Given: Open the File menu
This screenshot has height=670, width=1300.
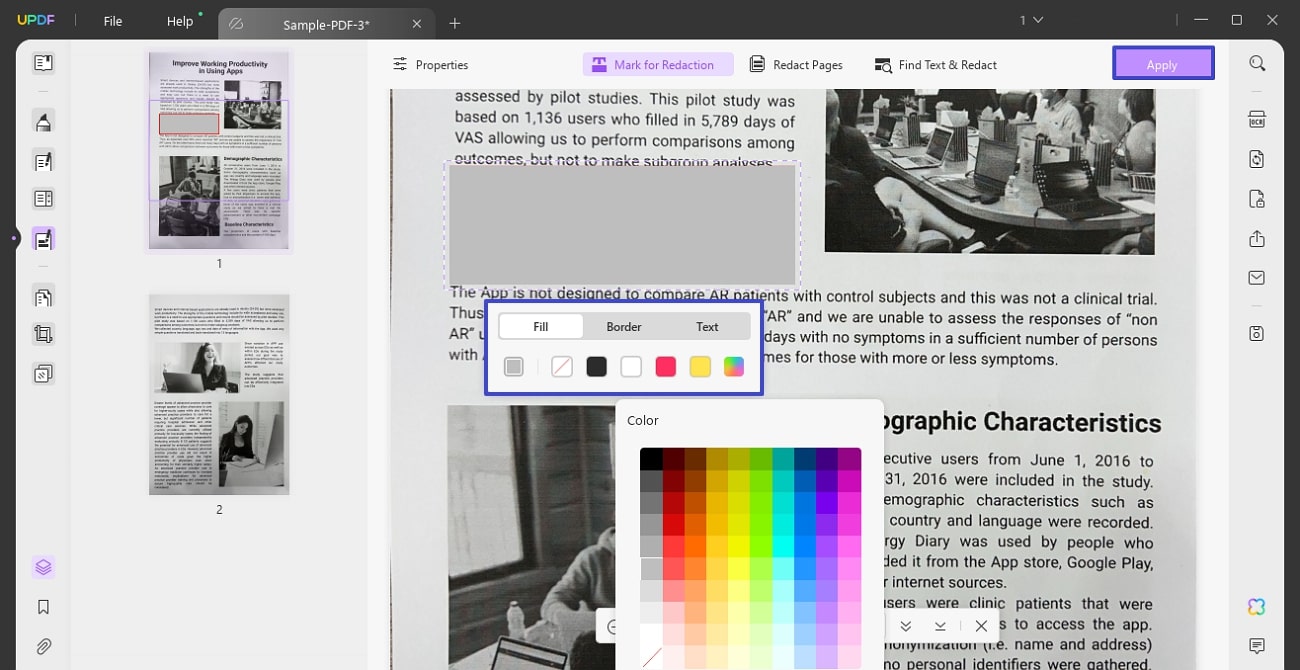Looking at the screenshot, I should tap(112, 20).
